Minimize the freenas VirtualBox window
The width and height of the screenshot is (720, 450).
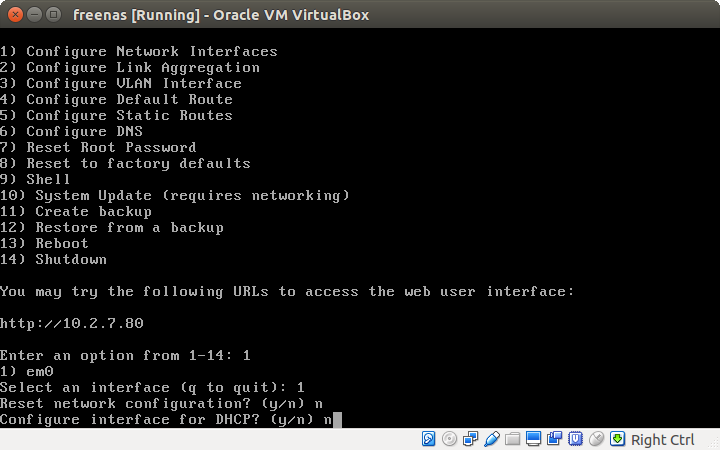click(x=34, y=15)
